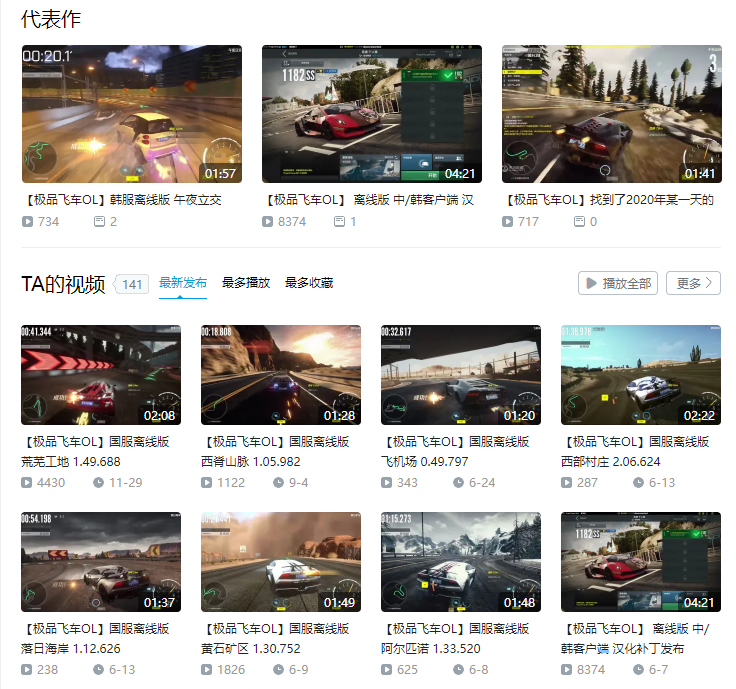Image resolution: width=736 pixels, height=689 pixels.
Task: Open 西脊山脉 video thumbnail
Action: pos(281,375)
